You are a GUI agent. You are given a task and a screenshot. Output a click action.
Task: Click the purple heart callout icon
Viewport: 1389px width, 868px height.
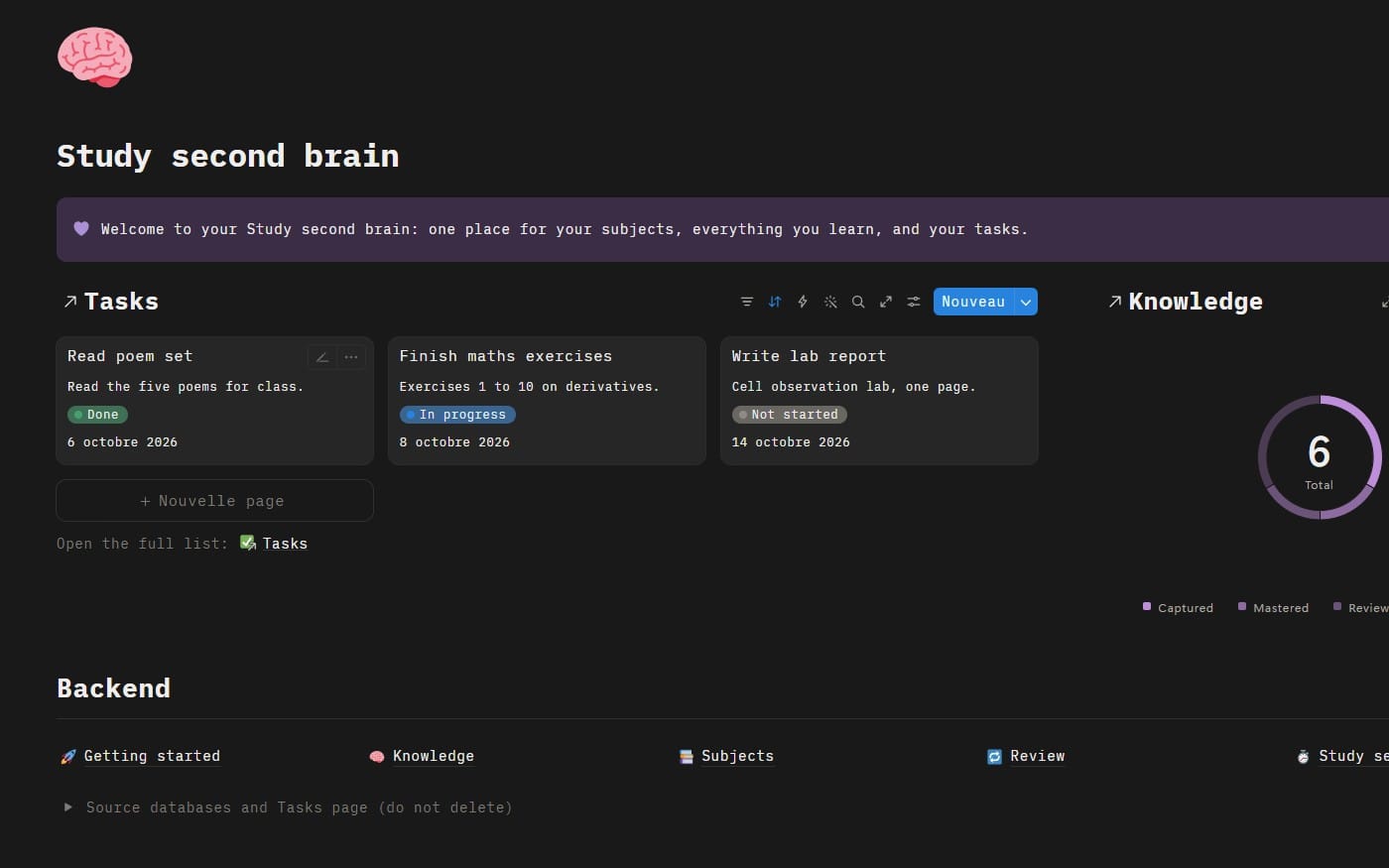(x=81, y=229)
